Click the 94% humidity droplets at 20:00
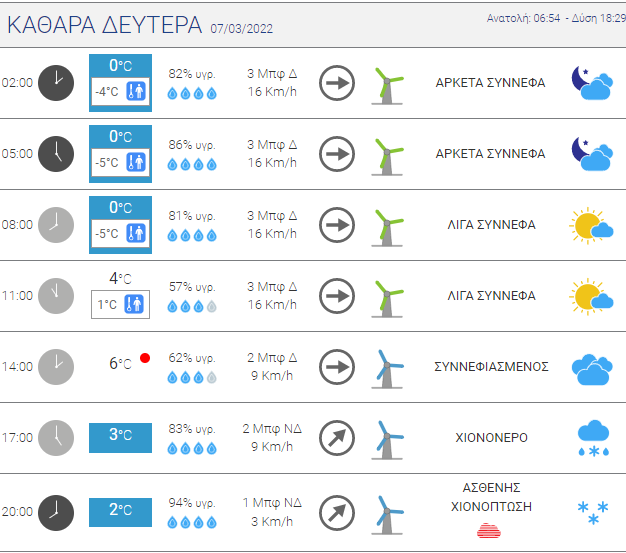The image size is (626, 553). (x=191, y=522)
